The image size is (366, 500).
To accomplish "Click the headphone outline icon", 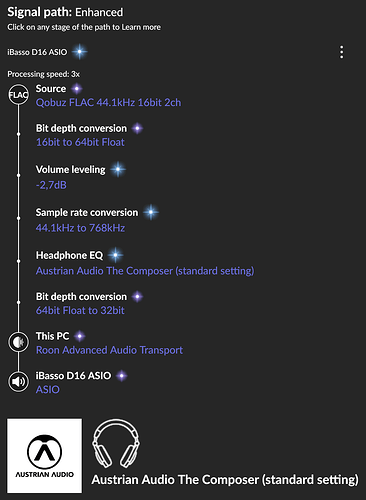I will [116, 443].
